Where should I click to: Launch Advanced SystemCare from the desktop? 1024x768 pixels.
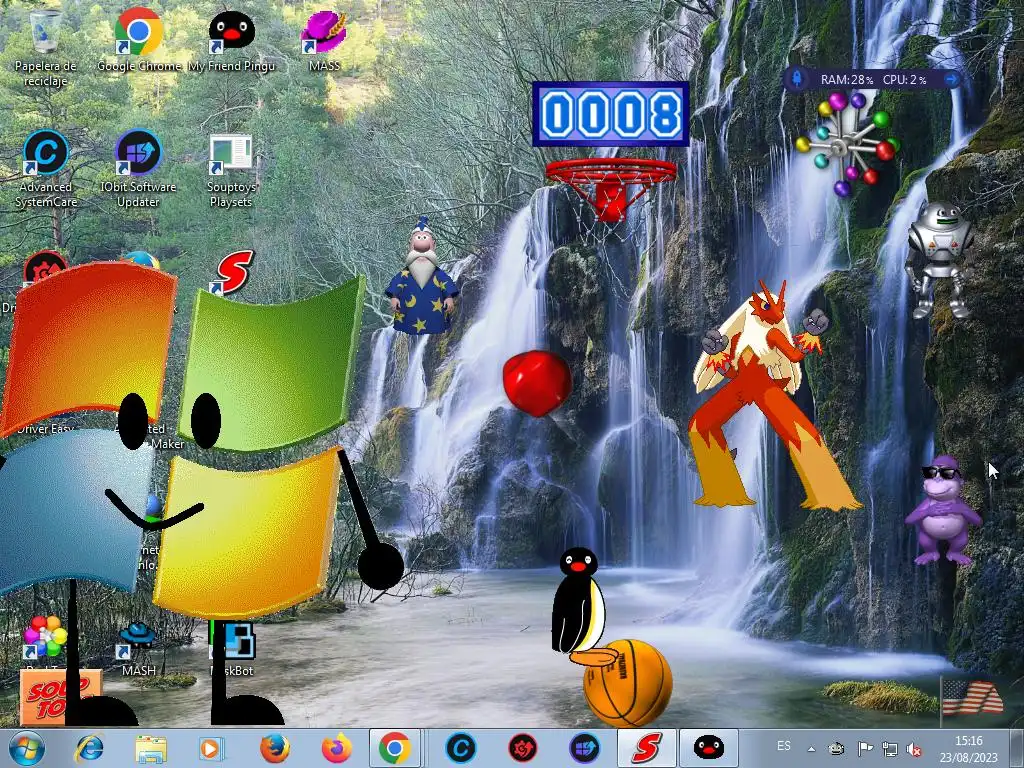tap(46, 168)
